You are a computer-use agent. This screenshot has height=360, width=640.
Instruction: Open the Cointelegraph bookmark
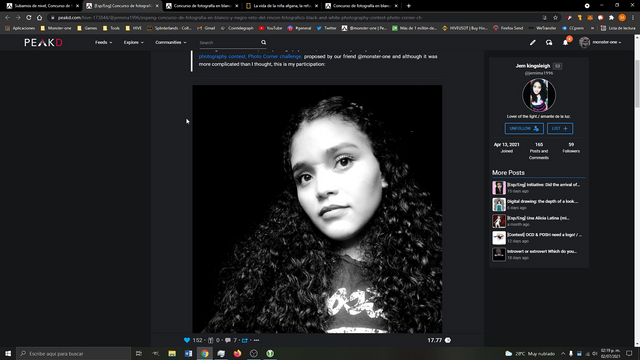[237, 28]
